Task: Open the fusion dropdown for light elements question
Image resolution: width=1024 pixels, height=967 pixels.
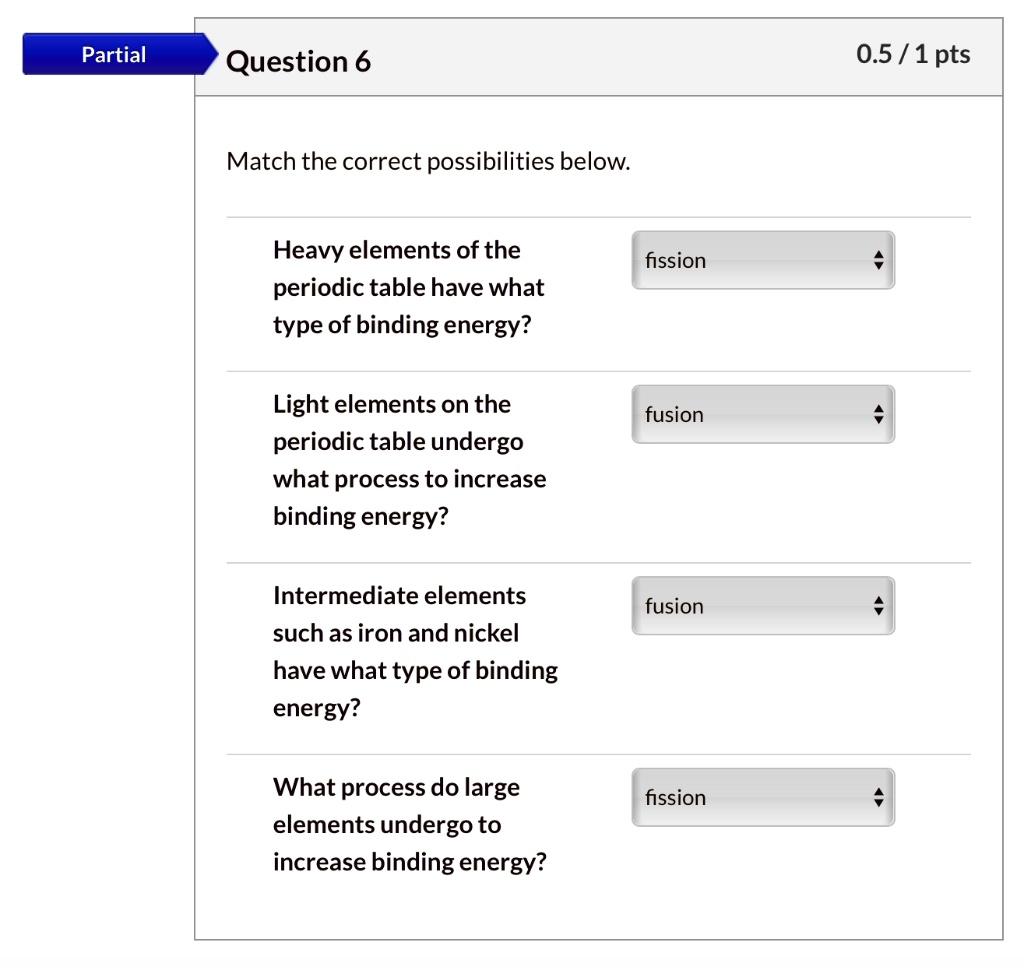Action: 763,414
